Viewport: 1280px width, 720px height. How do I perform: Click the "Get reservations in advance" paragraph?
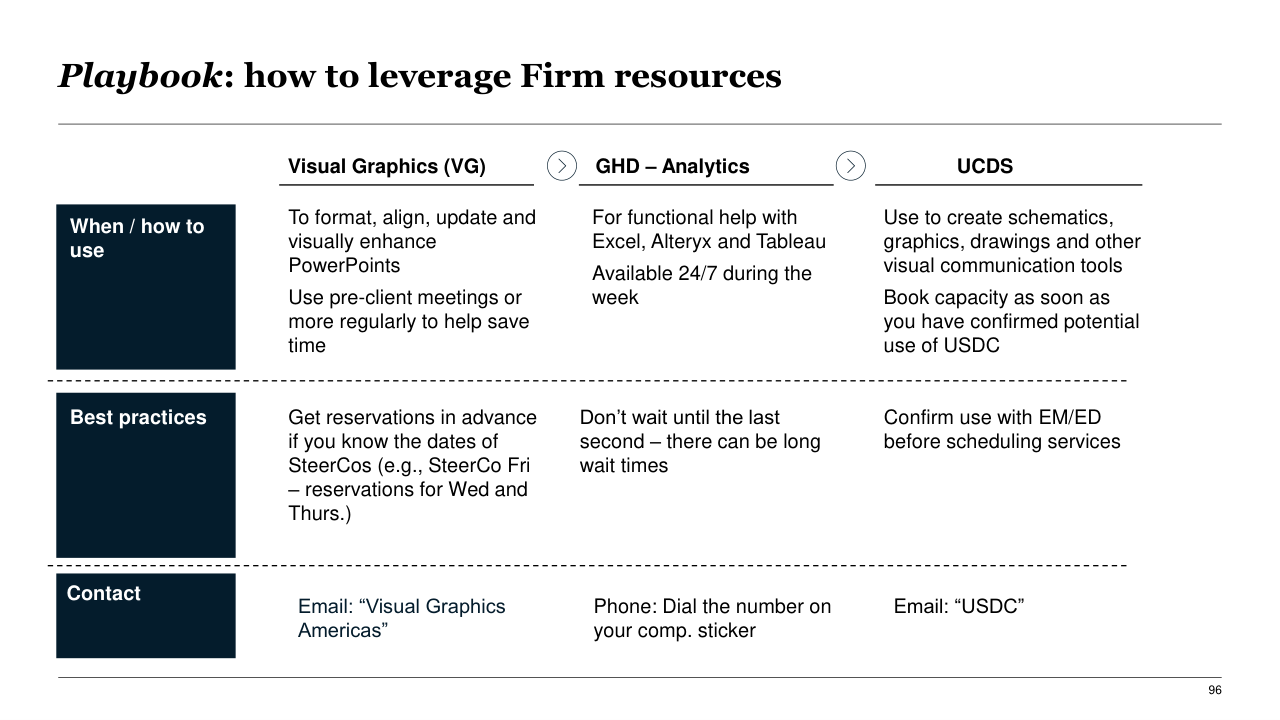pyautogui.click(x=411, y=465)
